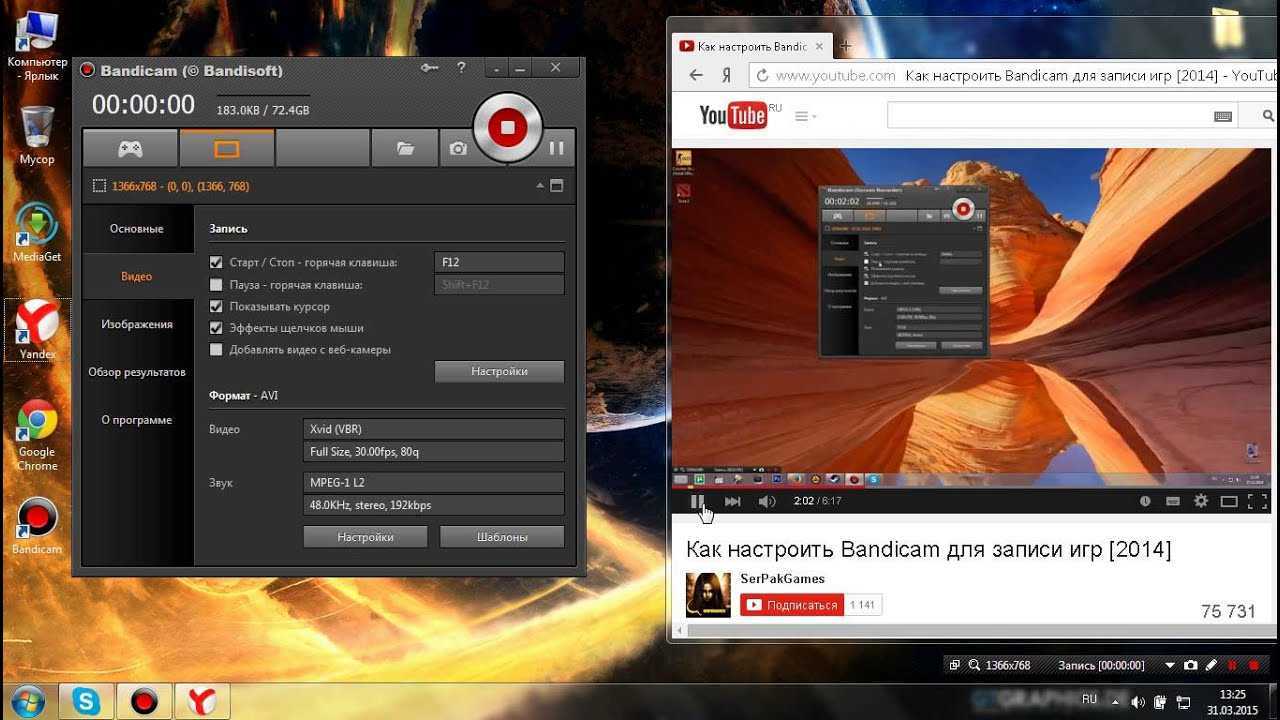Switch to Yandex browser in taskbar
The height and width of the screenshot is (720, 1280).
pos(203,701)
